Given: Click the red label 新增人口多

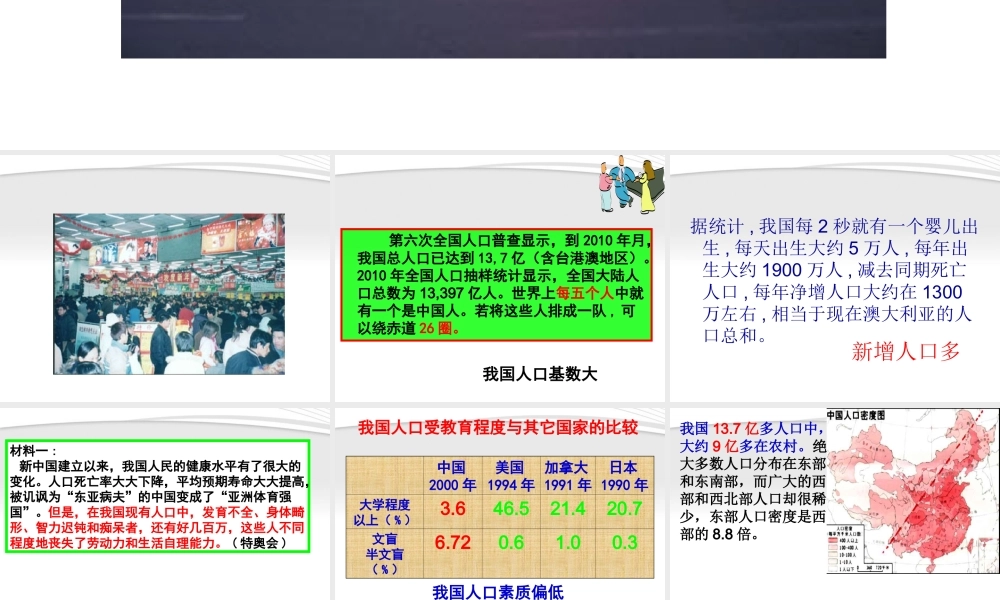Looking at the screenshot, I should pyautogui.click(x=906, y=351).
